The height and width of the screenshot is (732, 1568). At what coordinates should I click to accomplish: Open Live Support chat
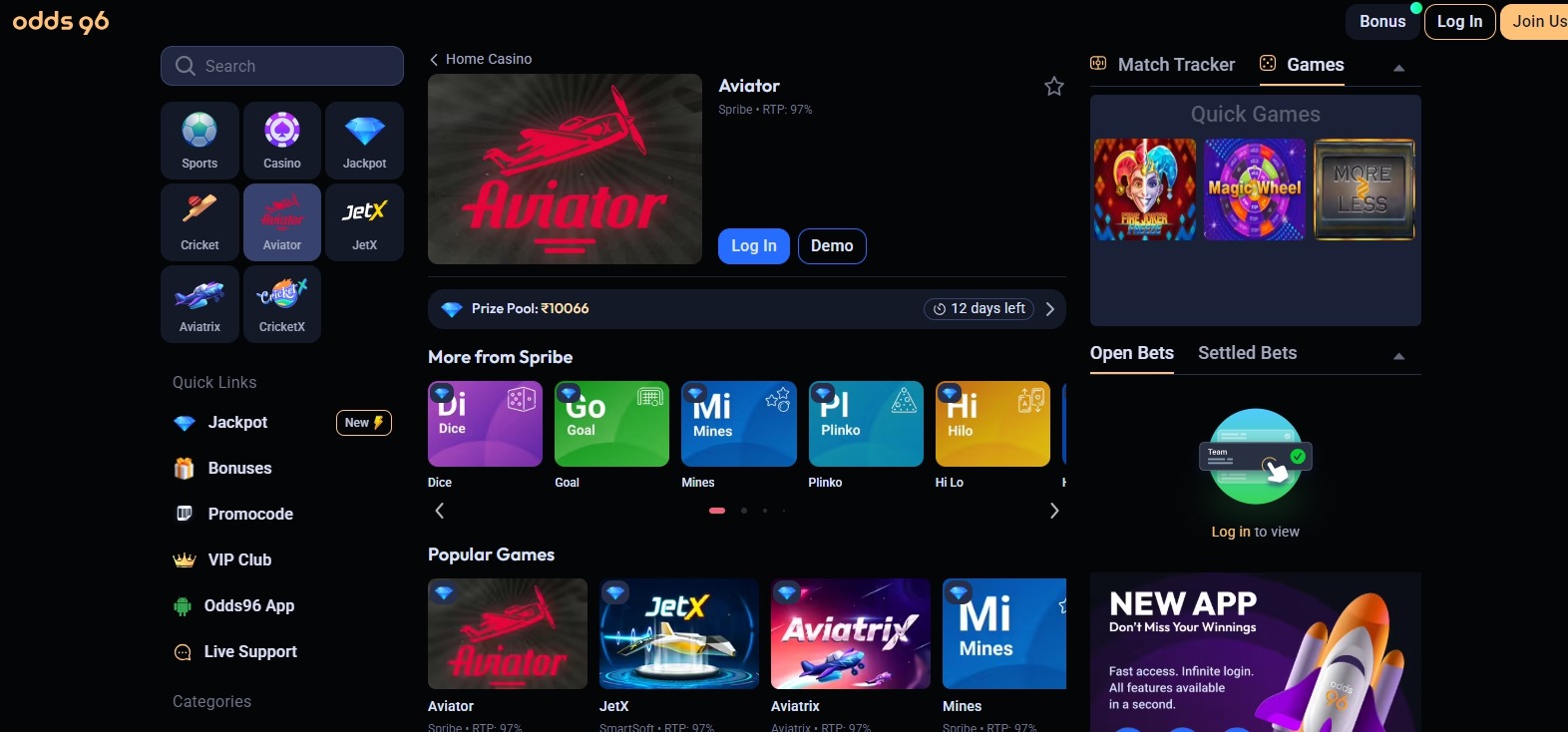tap(250, 652)
